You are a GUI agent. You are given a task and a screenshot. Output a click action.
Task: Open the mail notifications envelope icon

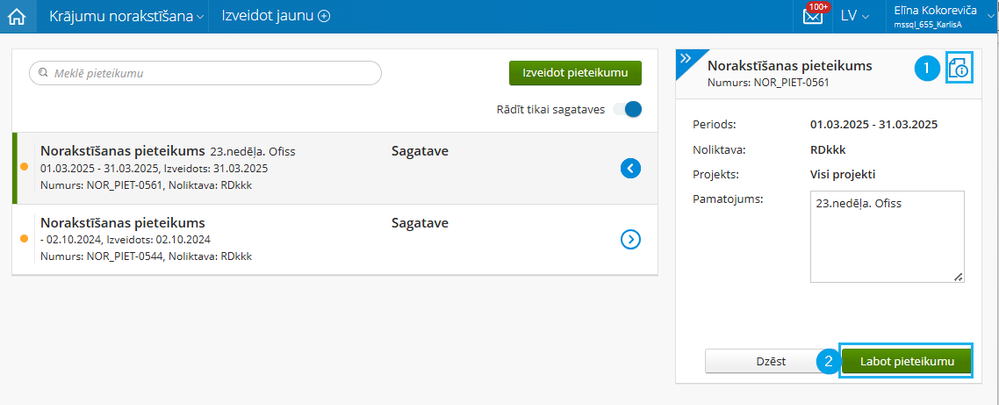point(812,17)
